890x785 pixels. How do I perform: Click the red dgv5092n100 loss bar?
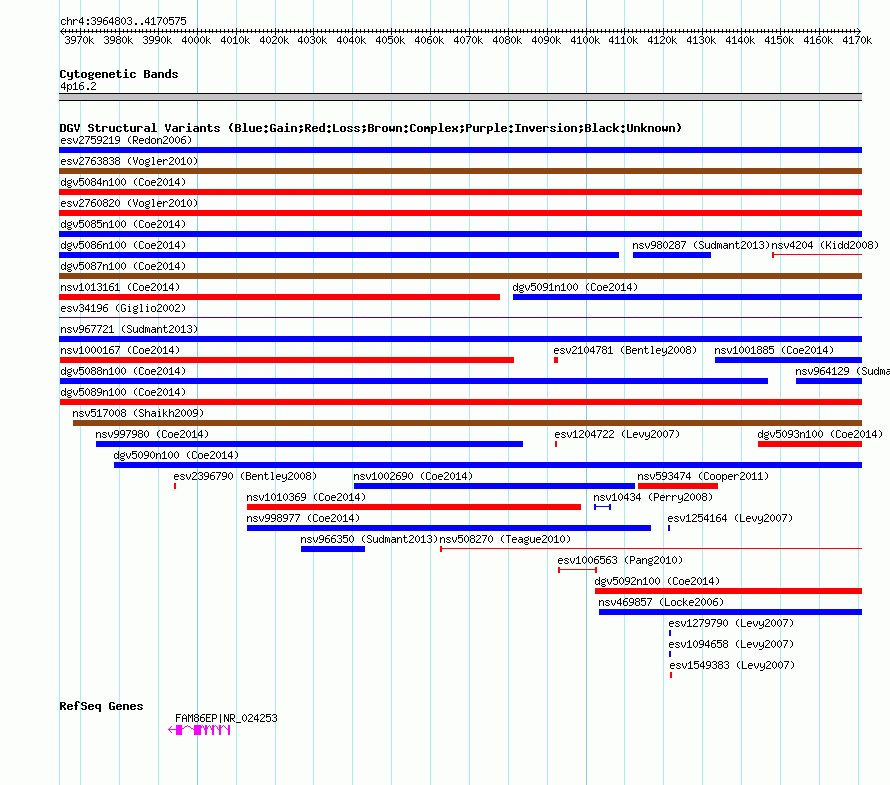coord(728,591)
